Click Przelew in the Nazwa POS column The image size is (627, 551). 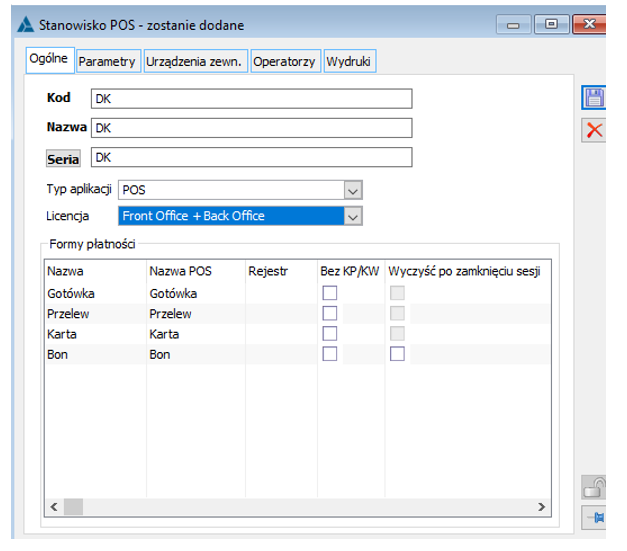[x=170, y=314]
